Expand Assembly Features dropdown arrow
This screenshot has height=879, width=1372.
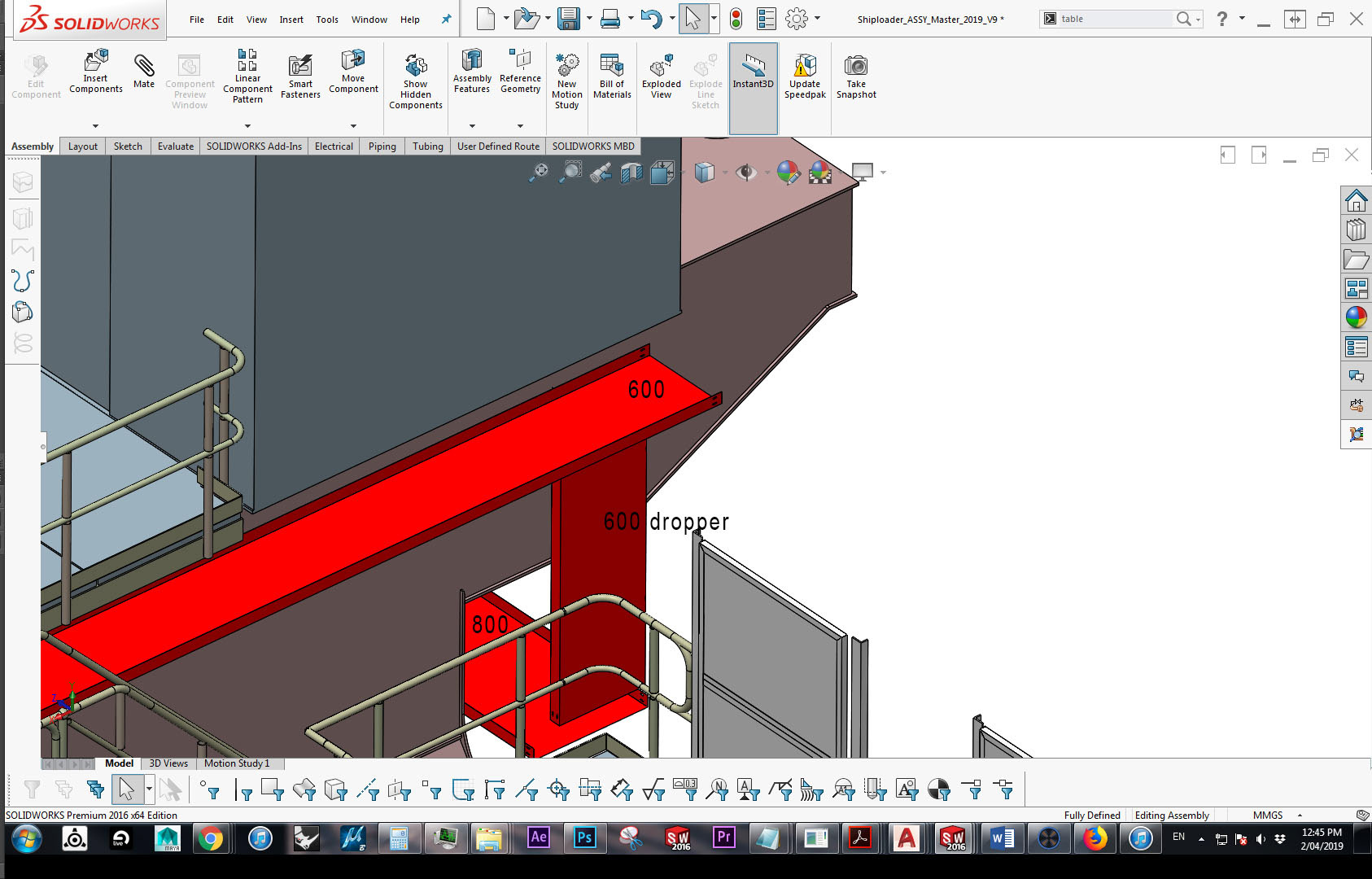tap(472, 126)
